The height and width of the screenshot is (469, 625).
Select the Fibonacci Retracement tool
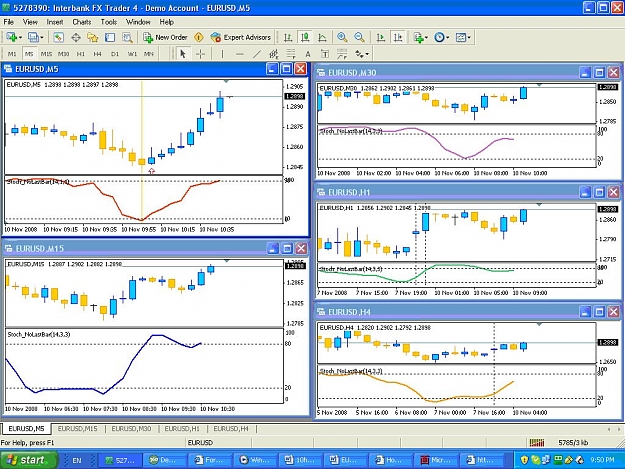(x=291, y=54)
